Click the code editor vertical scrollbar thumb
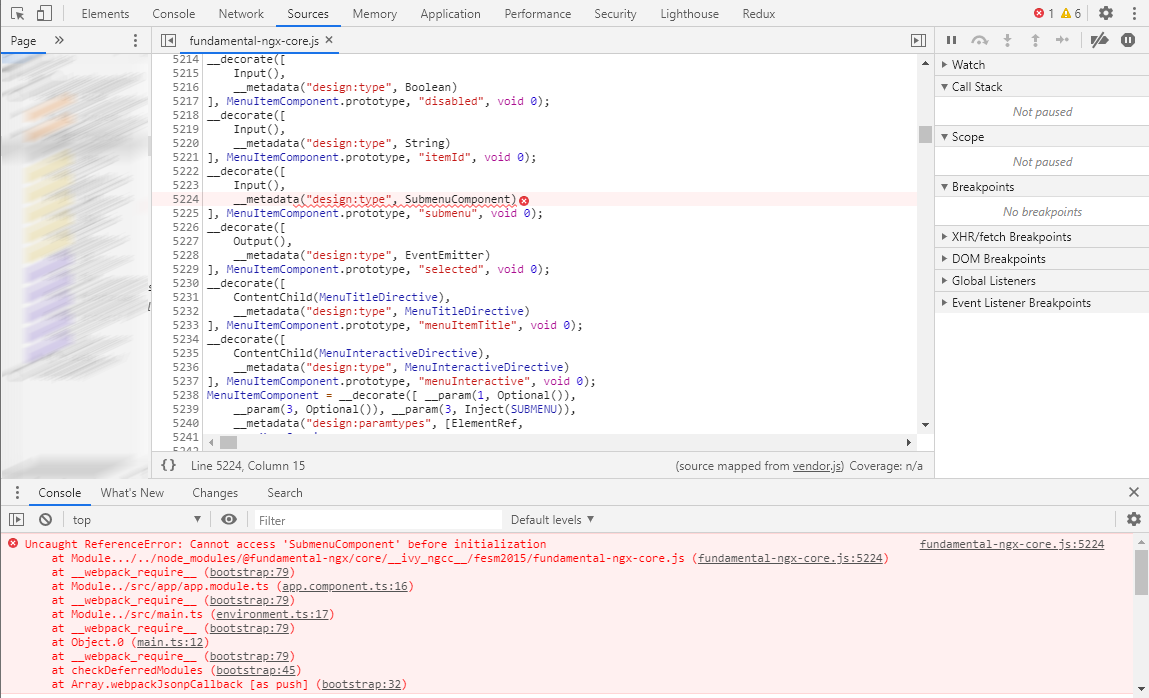Image resolution: width=1149 pixels, height=698 pixels. point(926,135)
